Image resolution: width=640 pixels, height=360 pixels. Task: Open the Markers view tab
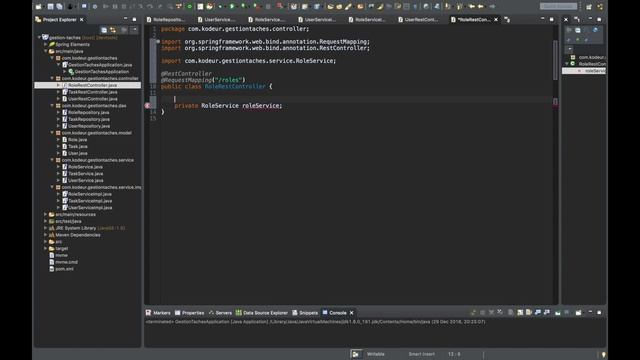tap(158, 313)
